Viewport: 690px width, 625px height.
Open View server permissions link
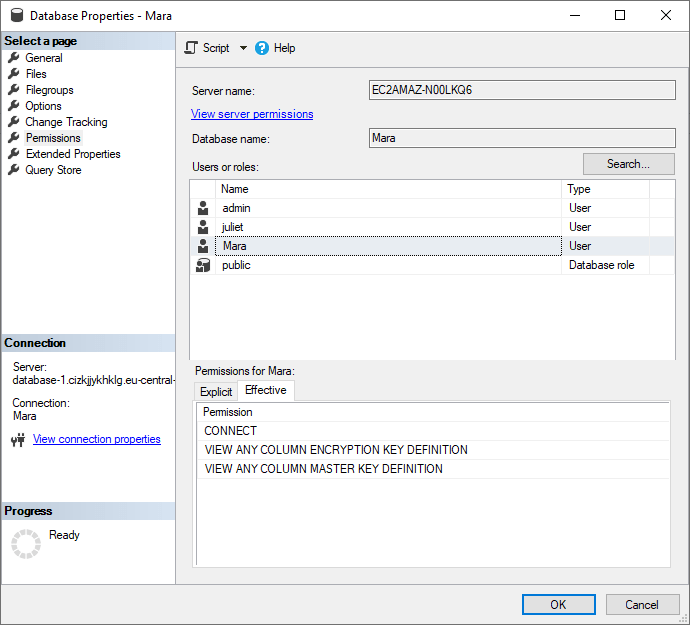[x=252, y=114]
